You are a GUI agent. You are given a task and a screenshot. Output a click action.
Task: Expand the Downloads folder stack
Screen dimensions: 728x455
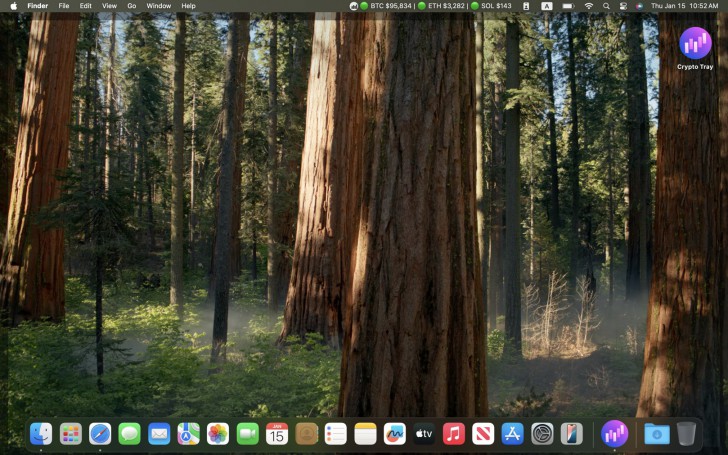pyautogui.click(x=656, y=433)
